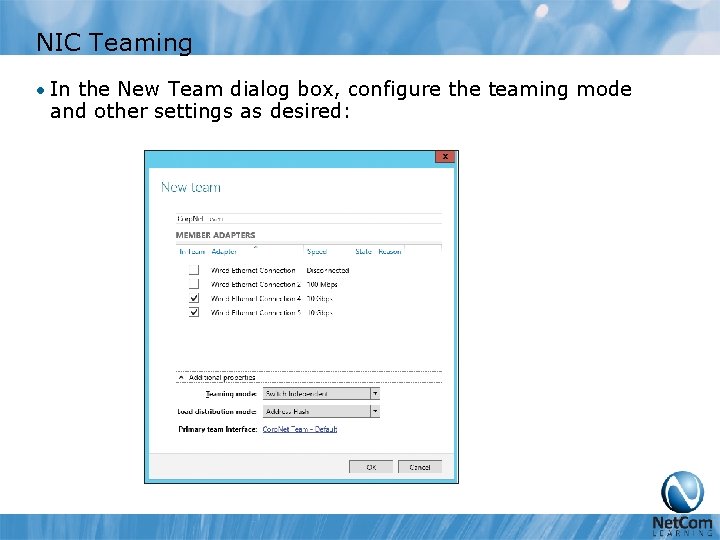Image resolution: width=720 pixels, height=540 pixels.
Task: Open the CorpNet Team Default interface link
Action: (300, 429)
